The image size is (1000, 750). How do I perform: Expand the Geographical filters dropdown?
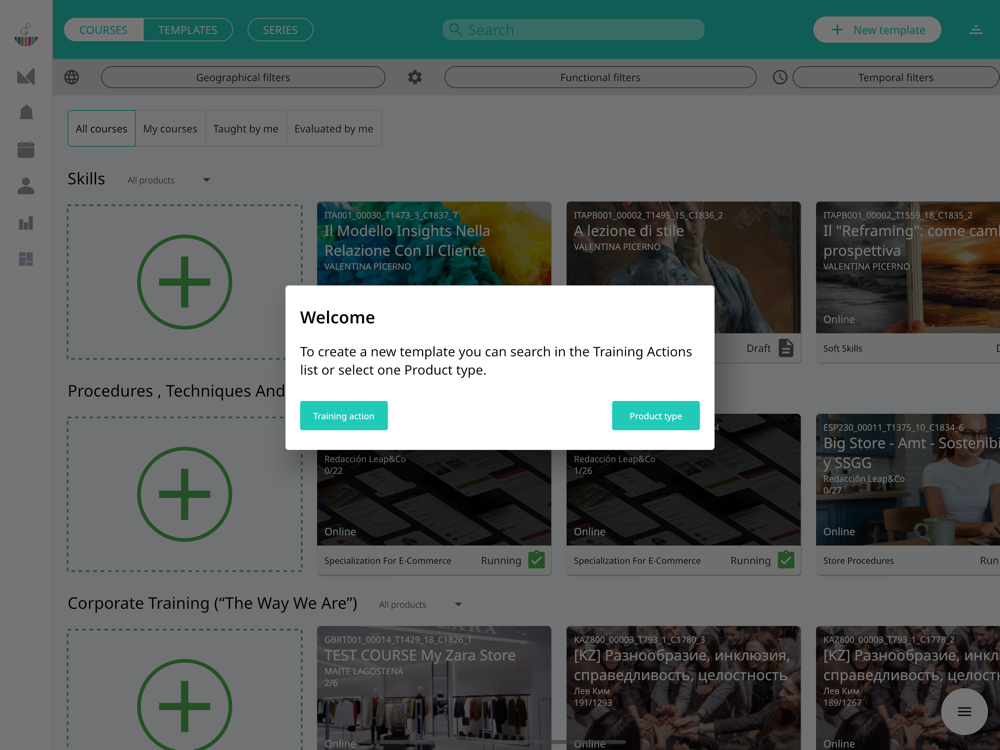243,77
